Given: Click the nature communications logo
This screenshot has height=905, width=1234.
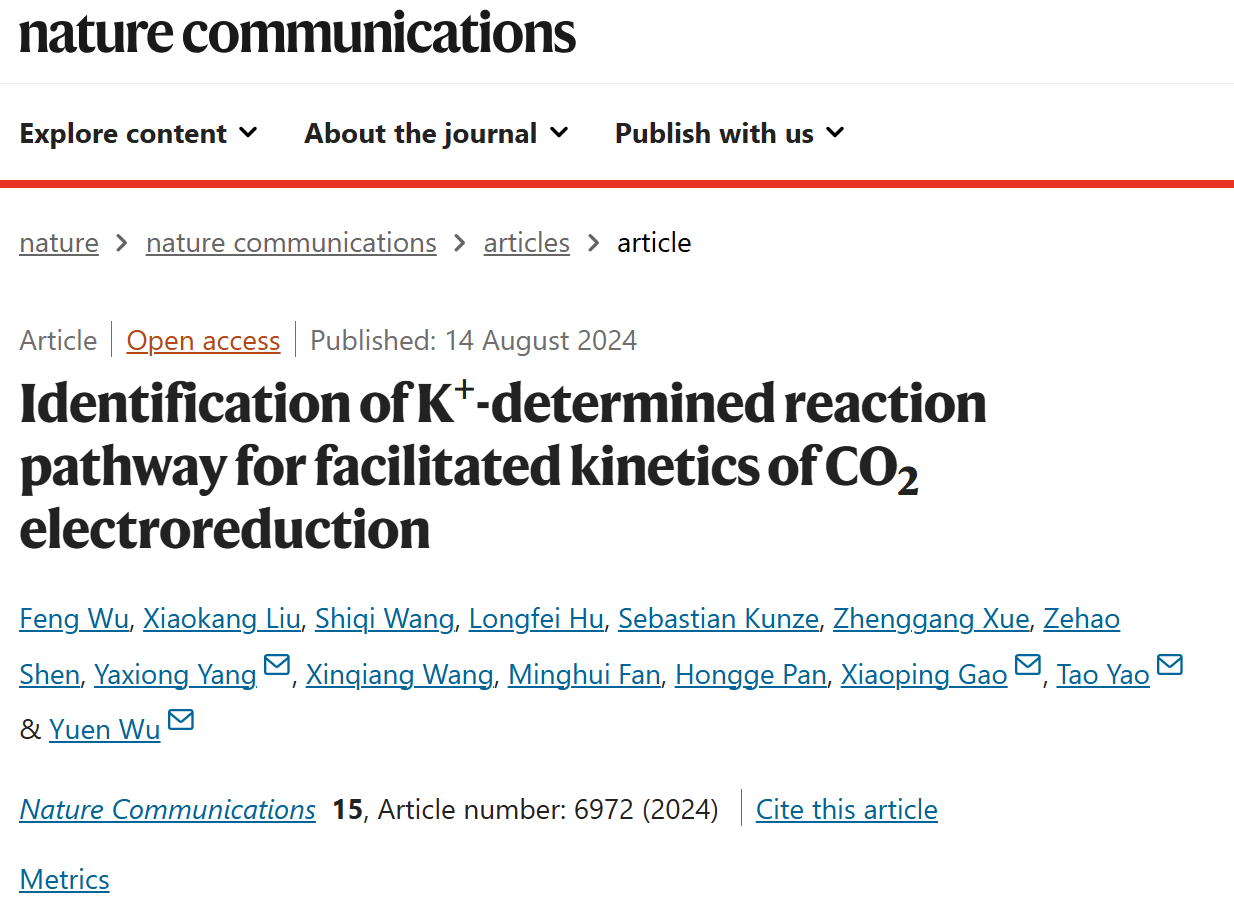Looking at the screenshot, I should [297, 32].
